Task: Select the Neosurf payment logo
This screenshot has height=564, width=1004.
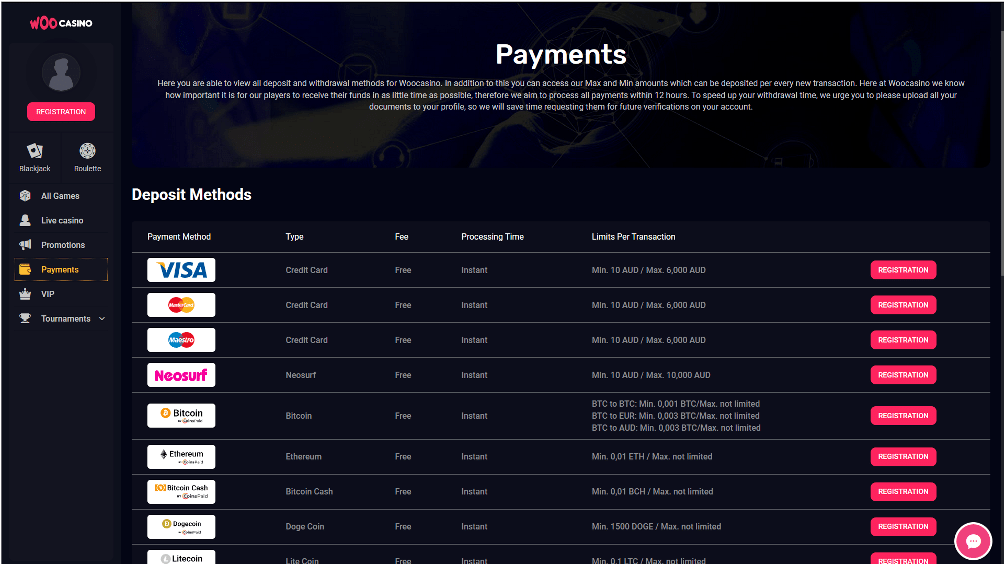Action: (x=181, y=375)
